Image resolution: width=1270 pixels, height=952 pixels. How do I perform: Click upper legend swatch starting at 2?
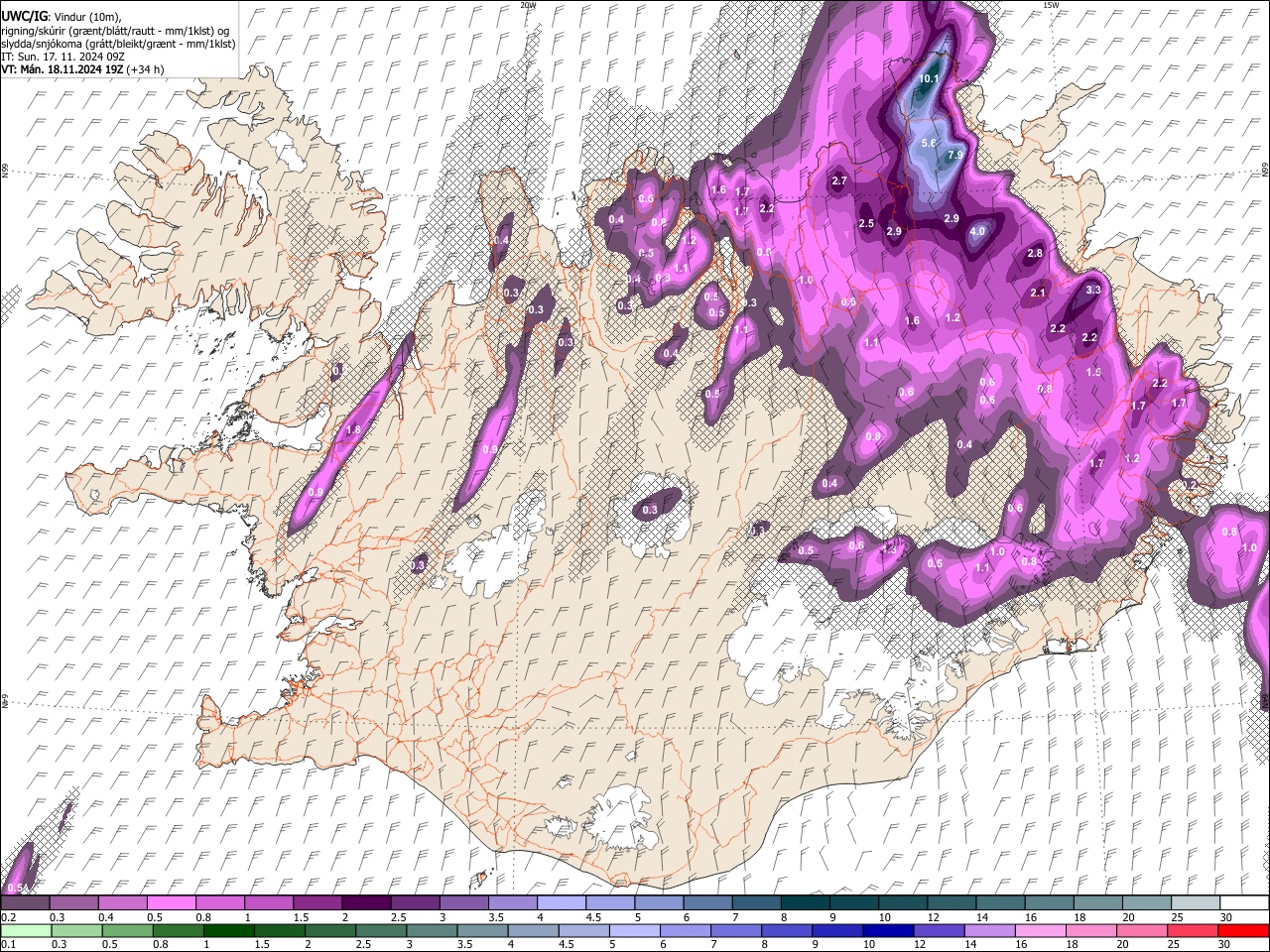tap(366, 903)
